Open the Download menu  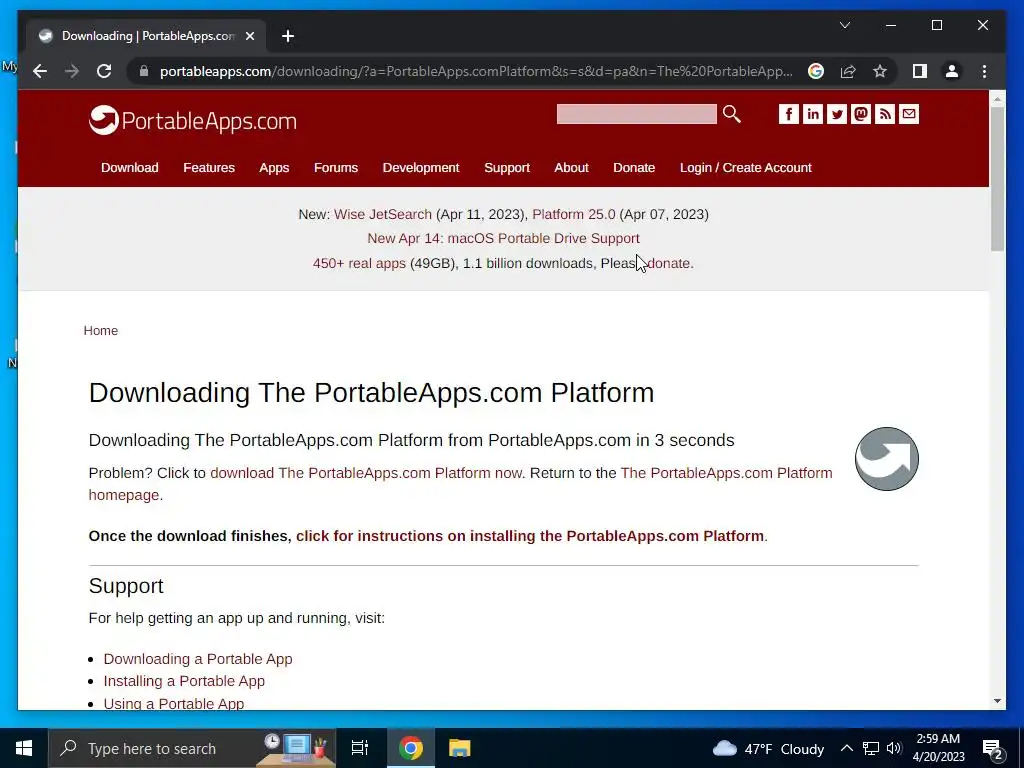point(129,168)
